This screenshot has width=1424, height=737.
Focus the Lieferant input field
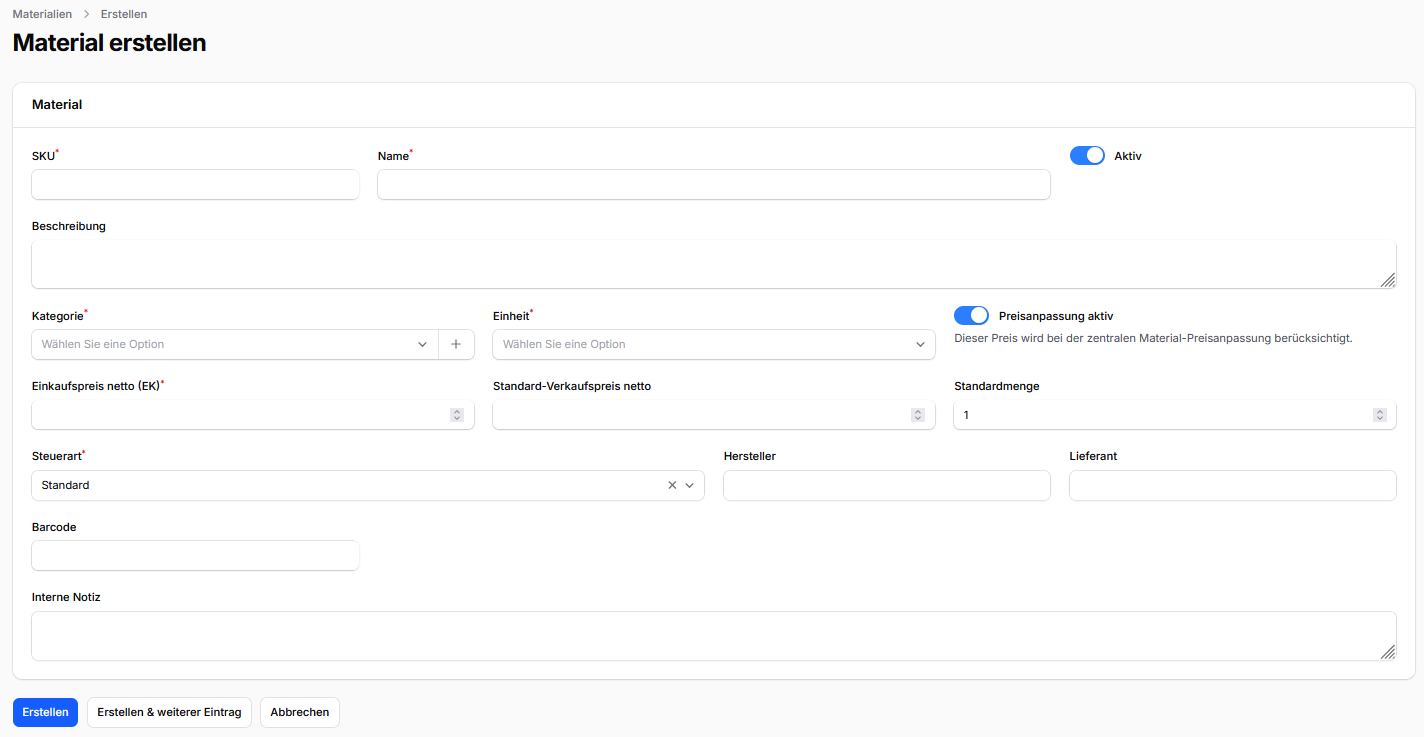click(x=1233, y=485)
